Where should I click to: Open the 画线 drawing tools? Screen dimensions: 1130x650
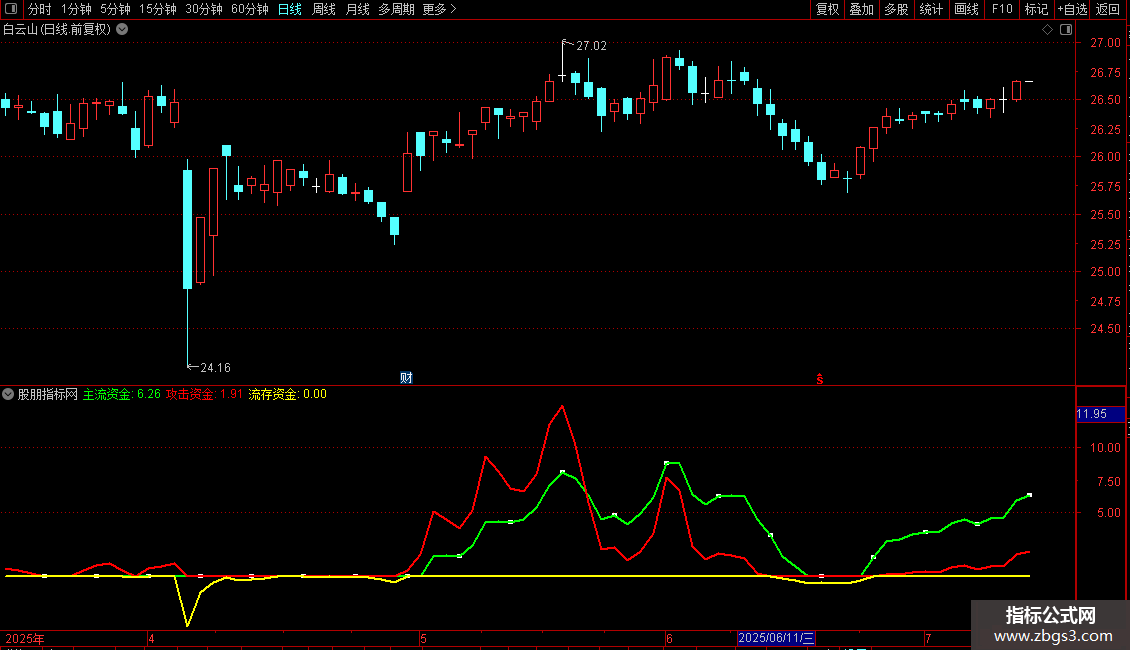(966, 9)
